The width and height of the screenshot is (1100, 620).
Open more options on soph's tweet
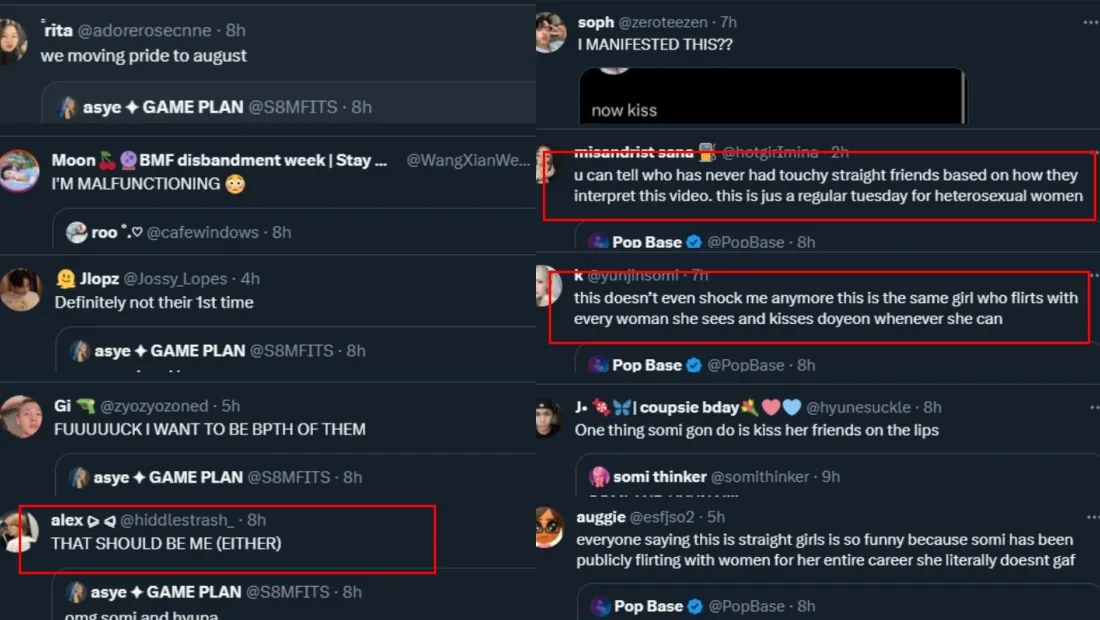tap(1089, 21)
